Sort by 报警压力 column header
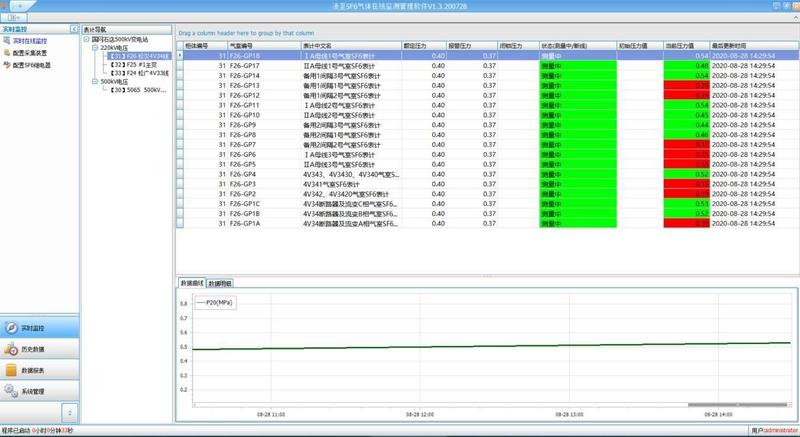Screen dimensions: 800x437 click(x=472, y=46)
